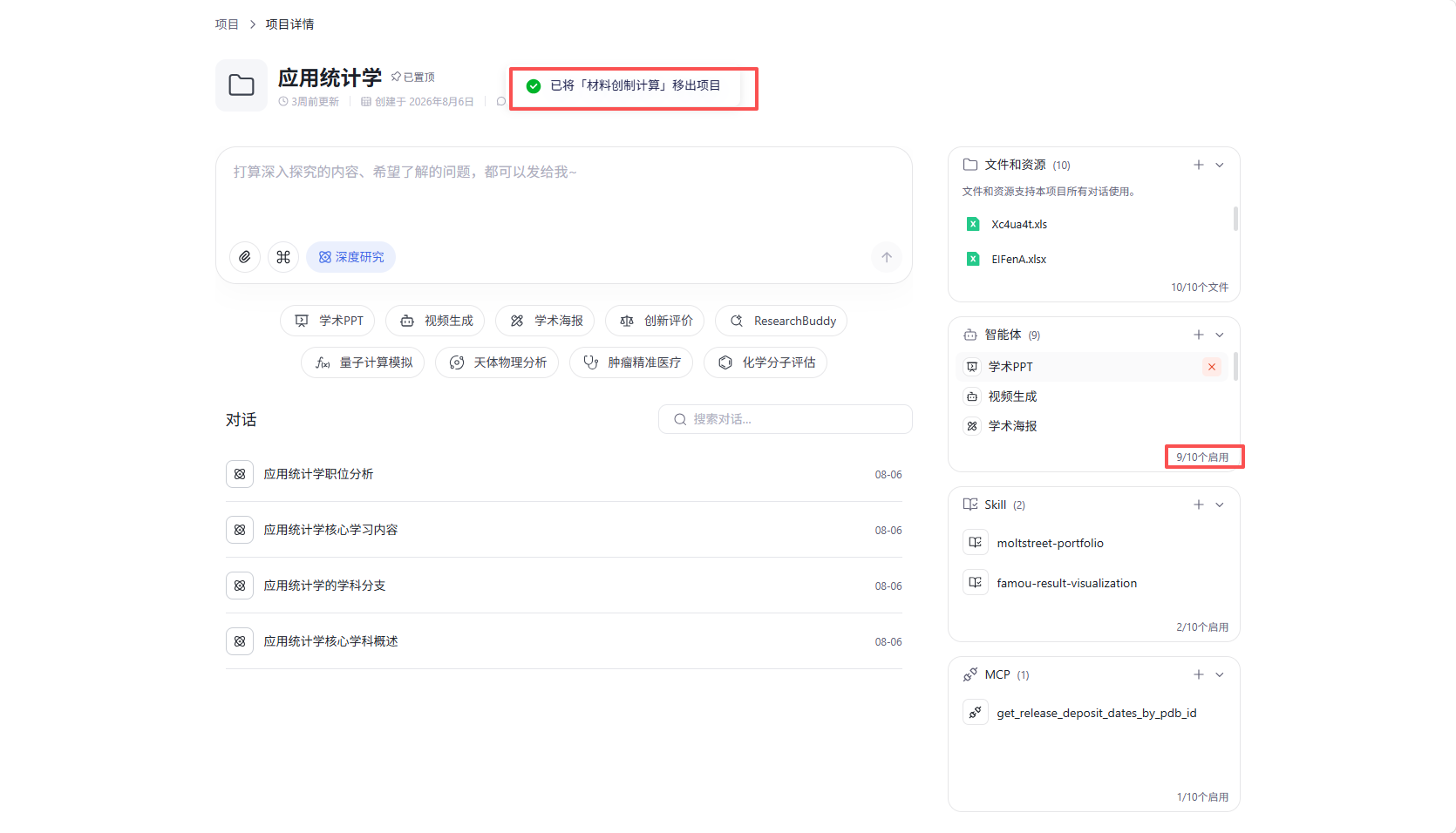Click the files list scrollbar
The height and width of the screenshot is (833, 1456).
tap(1235, 219)
